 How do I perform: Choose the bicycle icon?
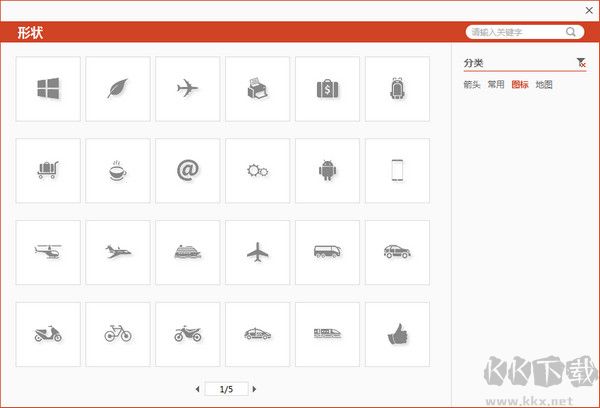pos(118,334)
